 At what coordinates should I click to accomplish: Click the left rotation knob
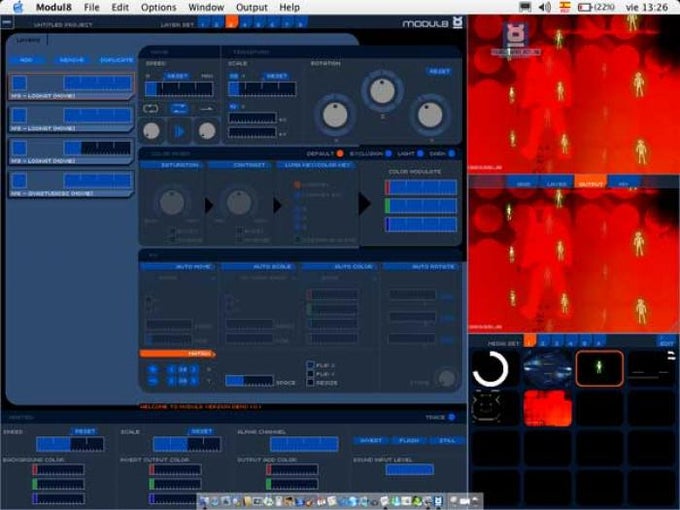coord(335,115)
